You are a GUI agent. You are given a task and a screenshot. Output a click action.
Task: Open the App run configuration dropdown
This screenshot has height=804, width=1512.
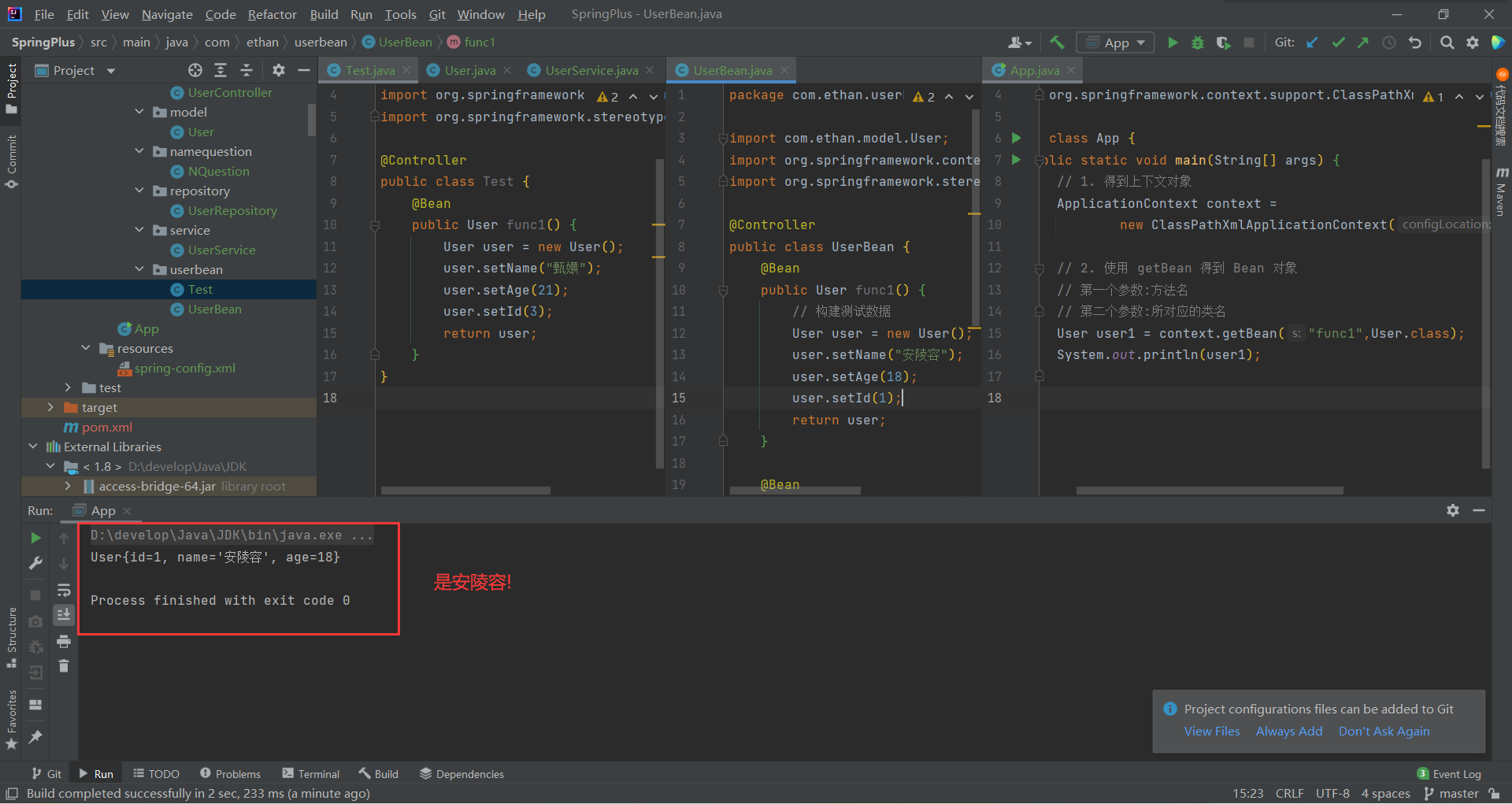(x=1115, y=43)
